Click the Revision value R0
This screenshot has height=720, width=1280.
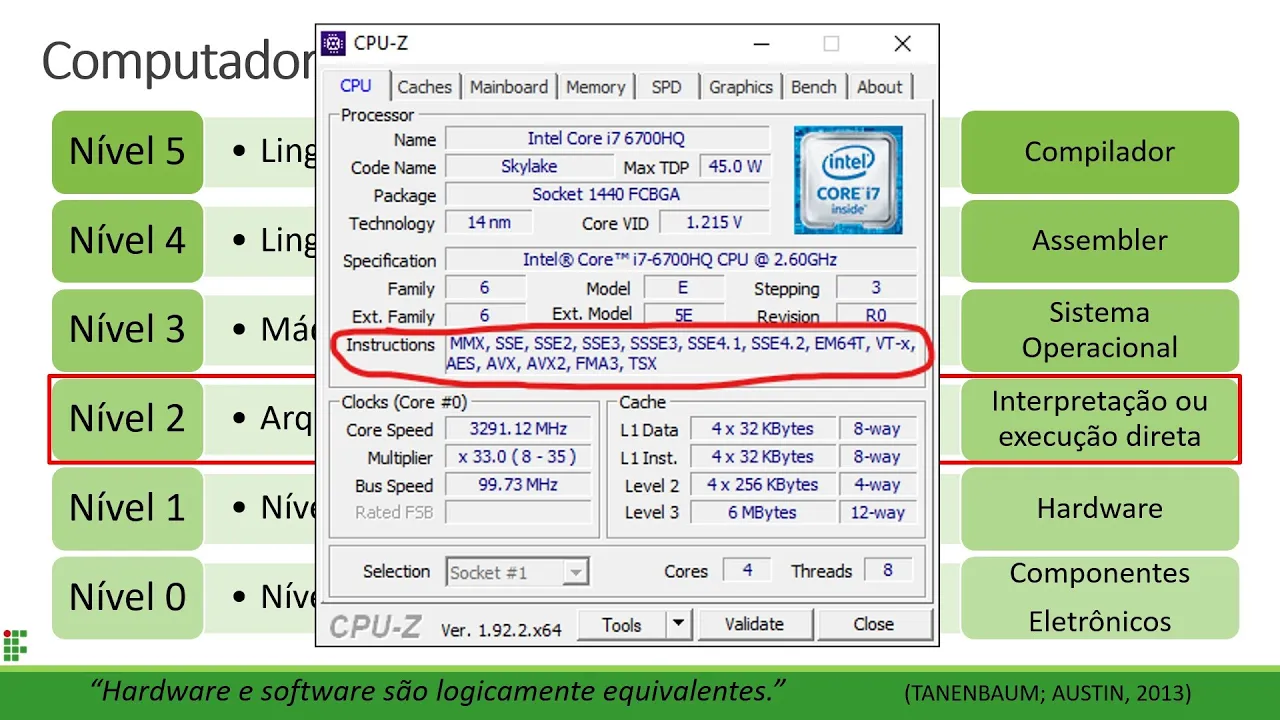click(876, 316)
